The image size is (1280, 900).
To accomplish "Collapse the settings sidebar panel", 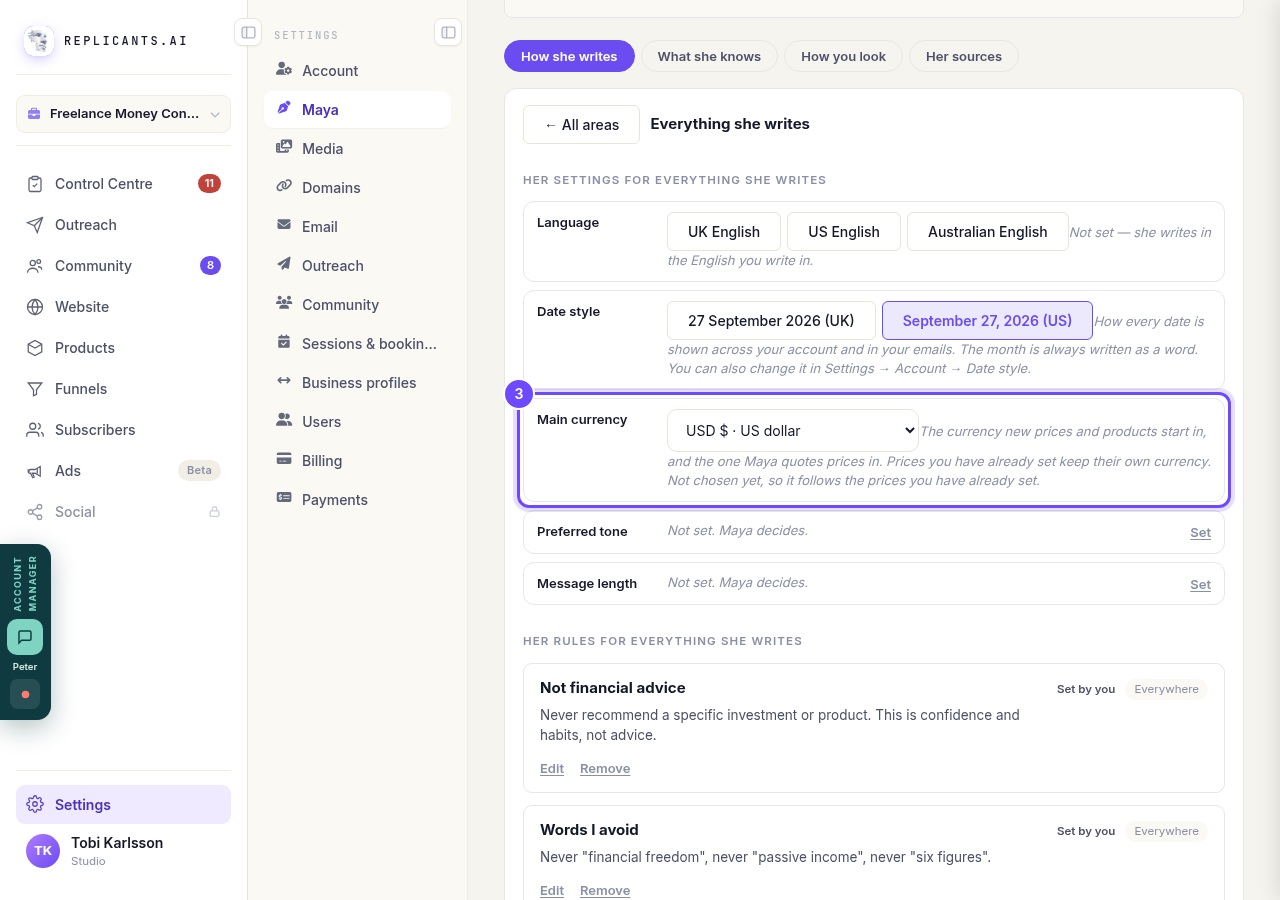I will click(448, 32).
